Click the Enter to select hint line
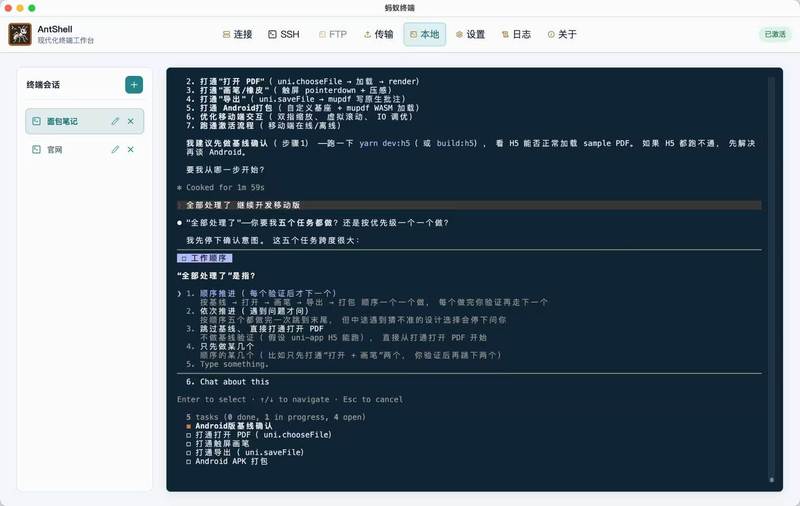Screen dimensions: 800x506 290,399
